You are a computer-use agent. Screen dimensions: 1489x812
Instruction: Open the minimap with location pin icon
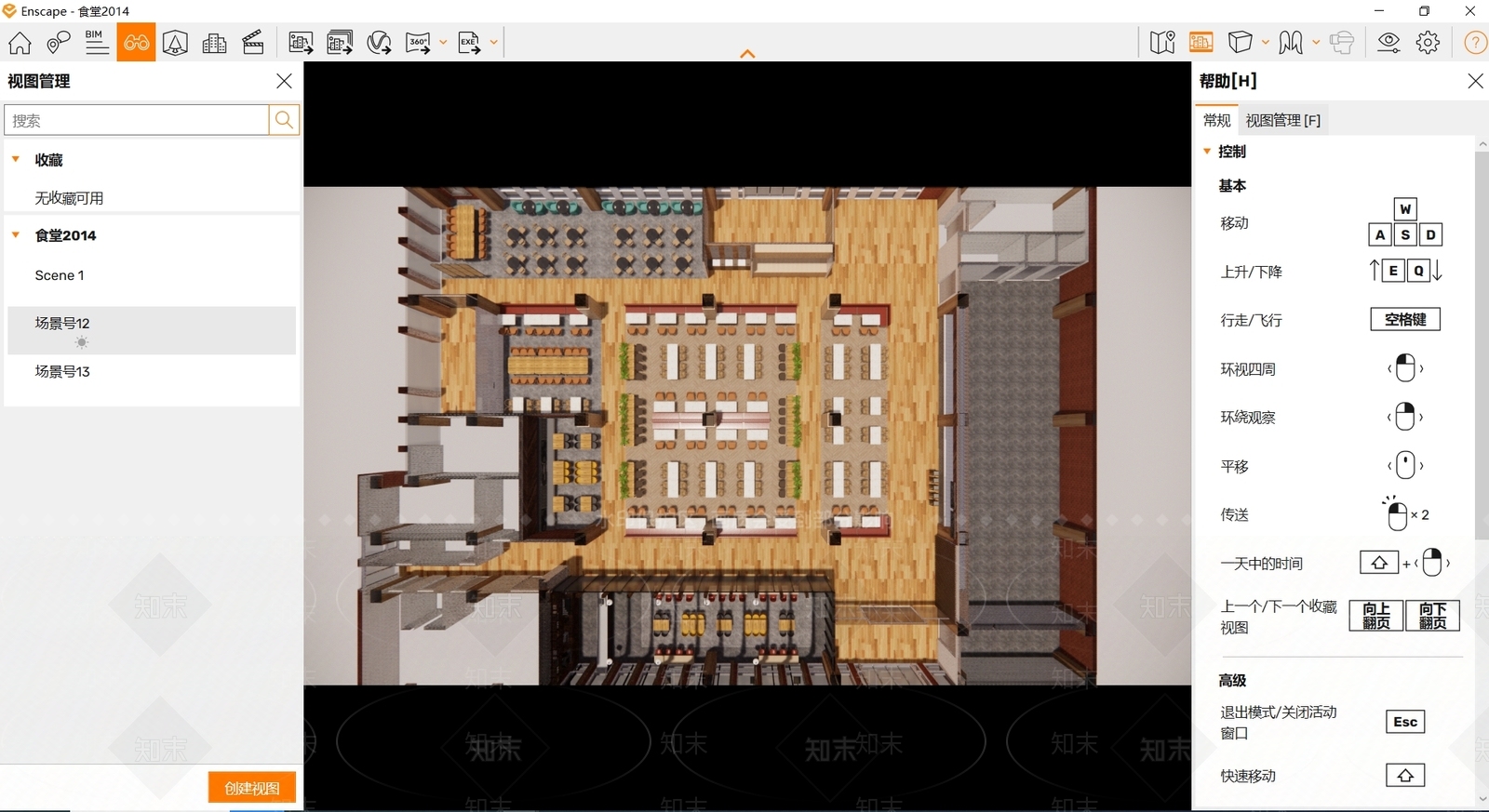point(1162,43)
